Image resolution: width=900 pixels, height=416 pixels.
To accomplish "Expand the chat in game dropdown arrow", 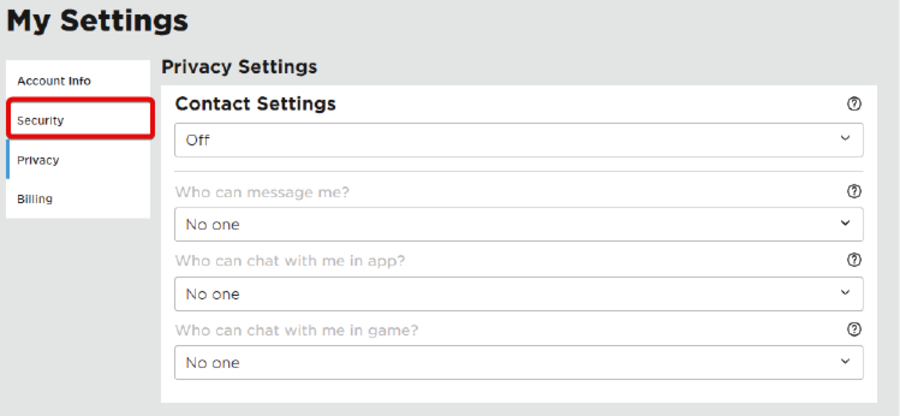I will pos(845,362).
